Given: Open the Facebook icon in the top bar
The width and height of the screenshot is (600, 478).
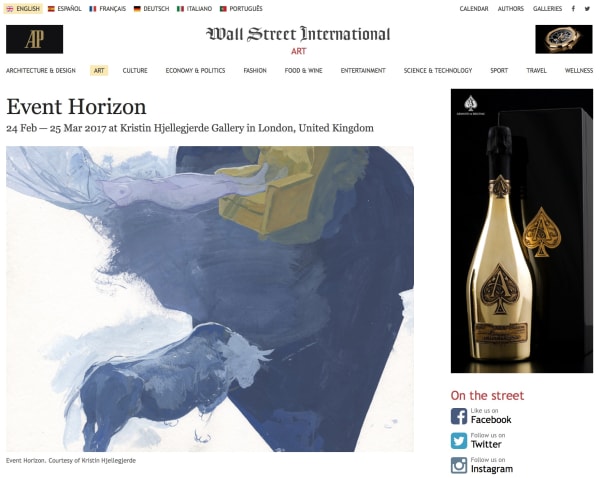Looking at the screenshot, I should click(x=573, y=8).
